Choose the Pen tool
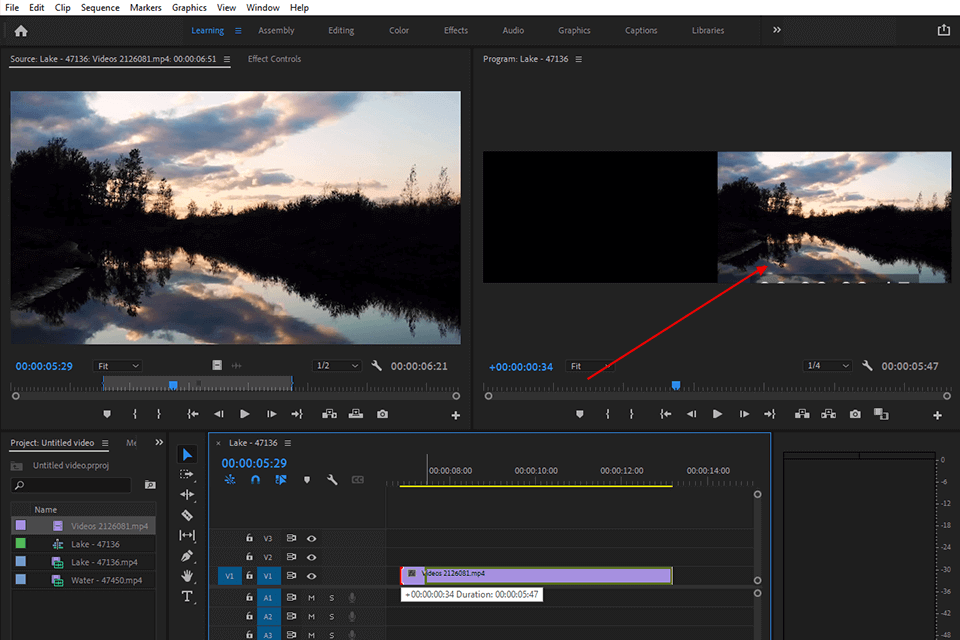 pyautogui.click(x=187, y=556)
